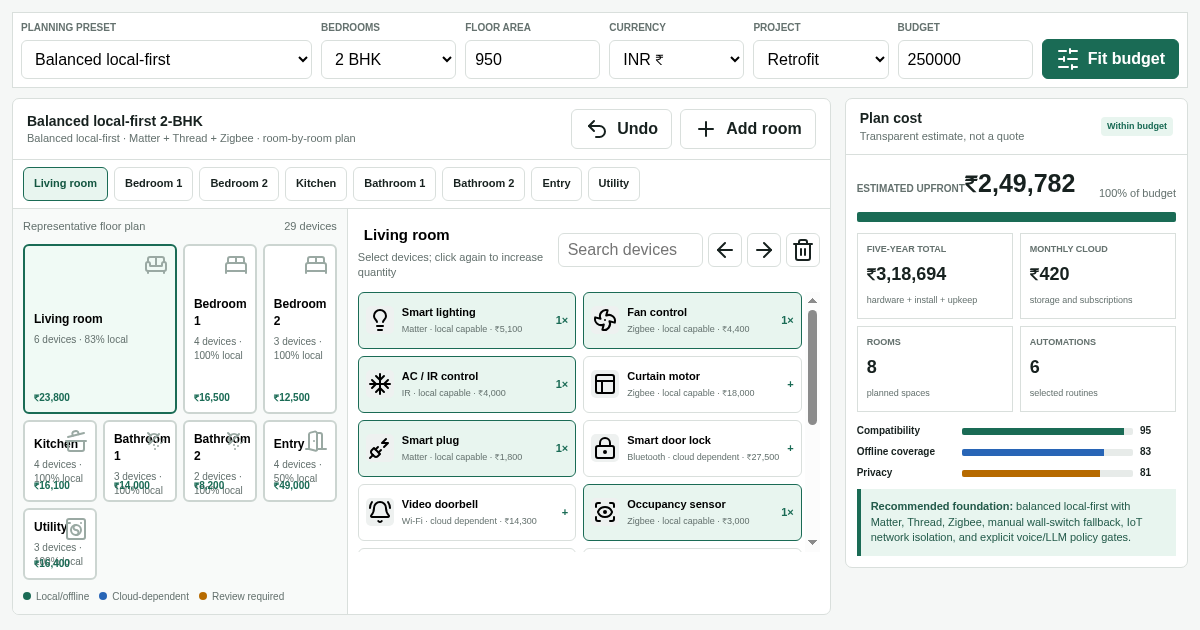The height and width of the screenshot is (630, 1200).
Task: Click the ₹2,49,782 estimated upfront value
Action: click(1020, 183)
